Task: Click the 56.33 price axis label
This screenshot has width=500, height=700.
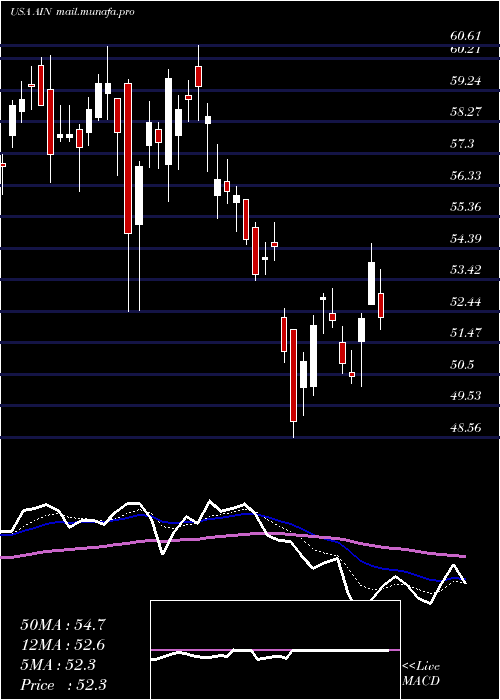Action: (x=466, y=175)
